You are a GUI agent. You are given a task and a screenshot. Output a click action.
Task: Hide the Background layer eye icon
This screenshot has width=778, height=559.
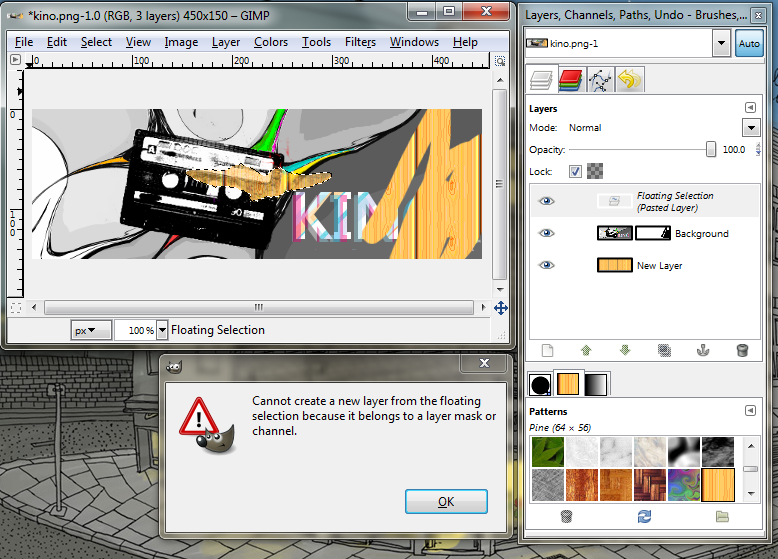coord(546,233)
